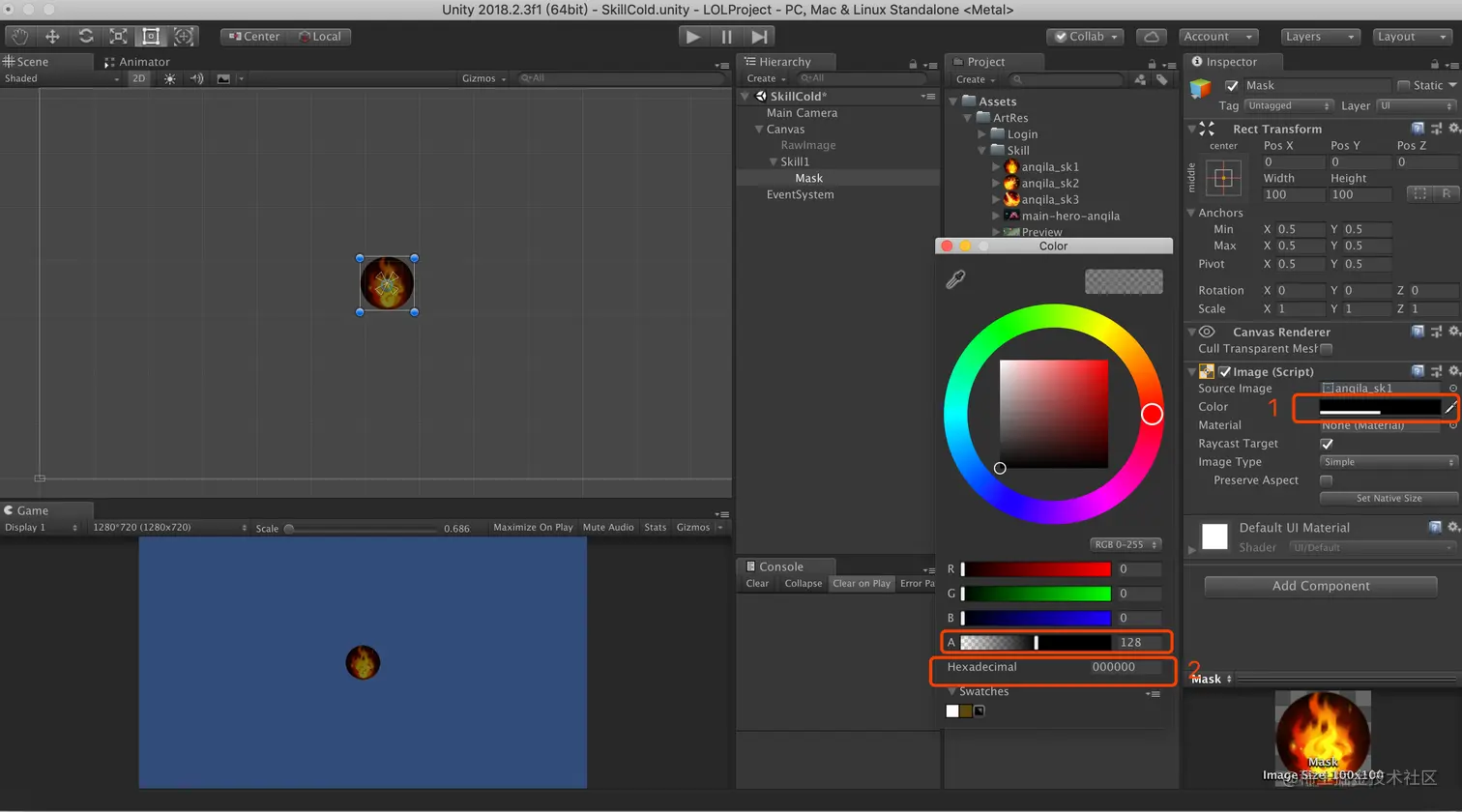Enable the Preserve Aspect checkbox
Viewport: 1462px width, 812px height.
(1327, 480)
